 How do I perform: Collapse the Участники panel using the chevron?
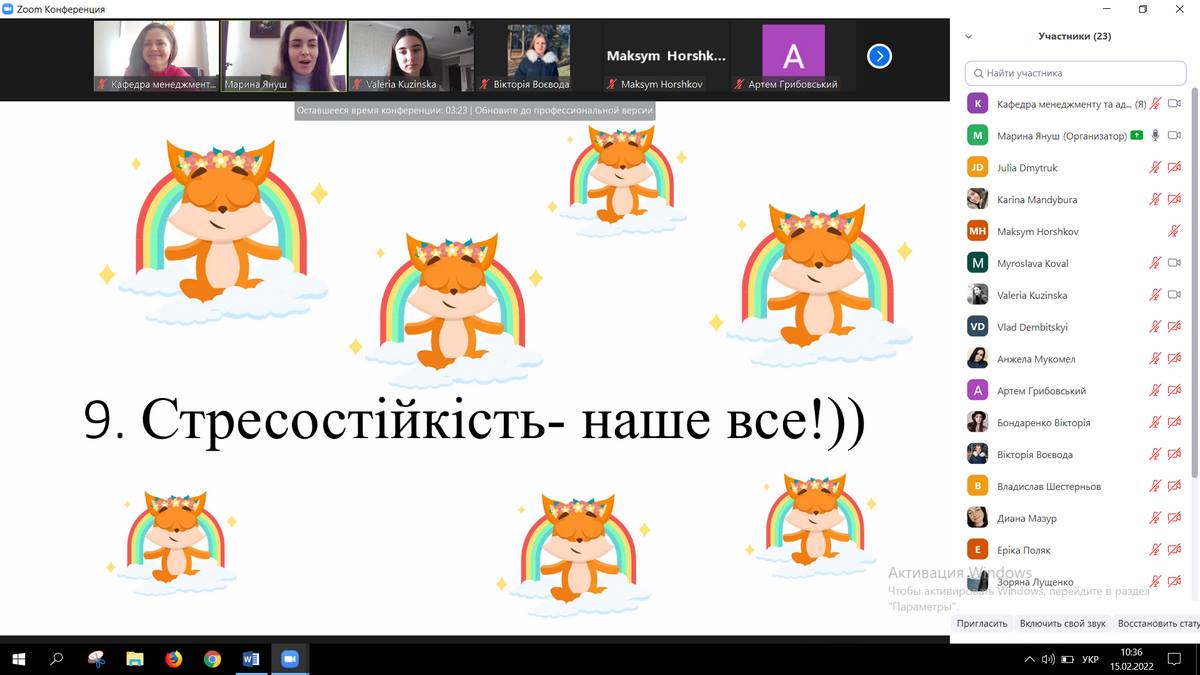[x=968, y=36]
